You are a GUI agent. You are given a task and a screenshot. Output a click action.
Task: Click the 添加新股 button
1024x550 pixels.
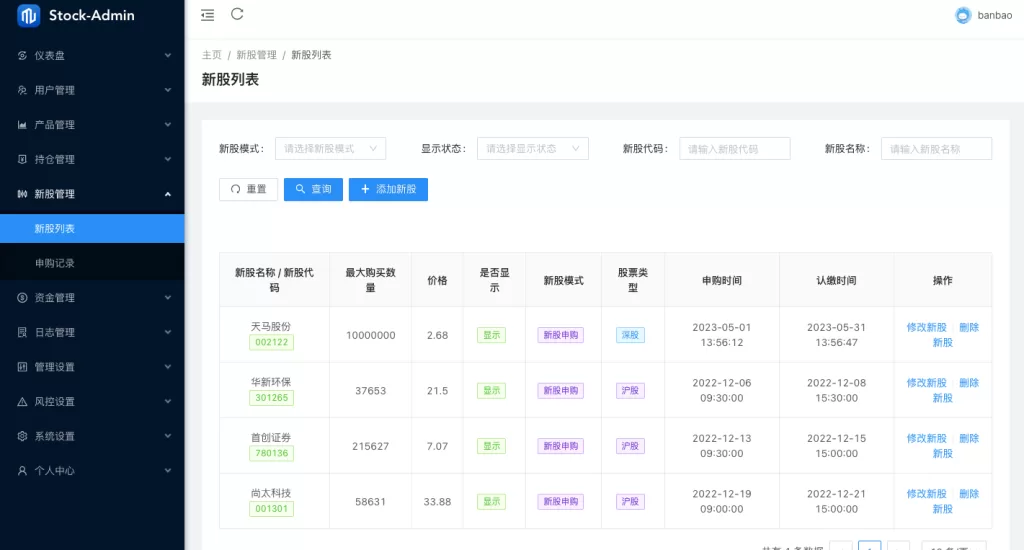click(x=389, y=189)
